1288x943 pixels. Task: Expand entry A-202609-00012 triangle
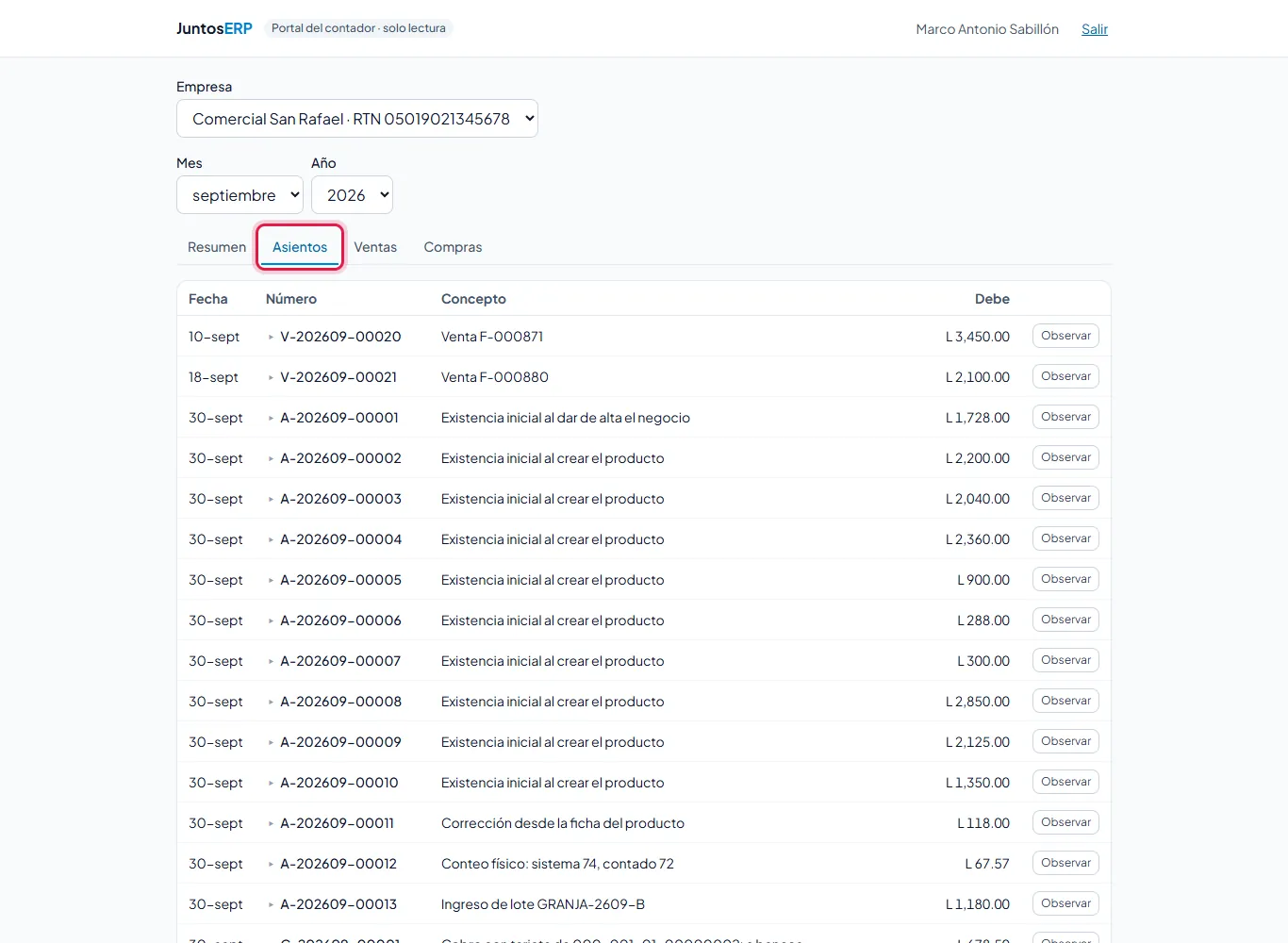(271, 864)
